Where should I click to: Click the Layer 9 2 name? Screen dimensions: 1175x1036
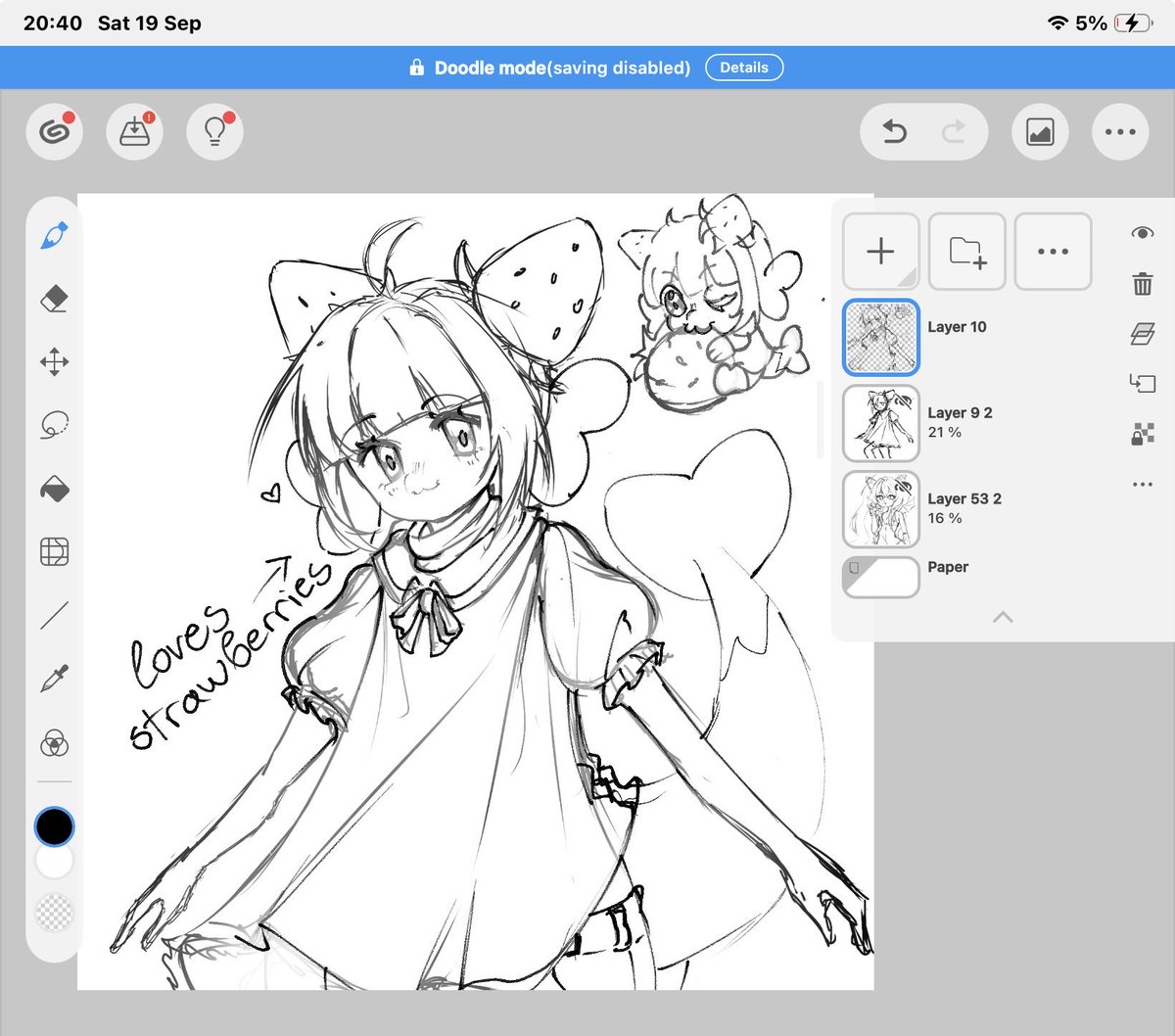coord(960,413)
